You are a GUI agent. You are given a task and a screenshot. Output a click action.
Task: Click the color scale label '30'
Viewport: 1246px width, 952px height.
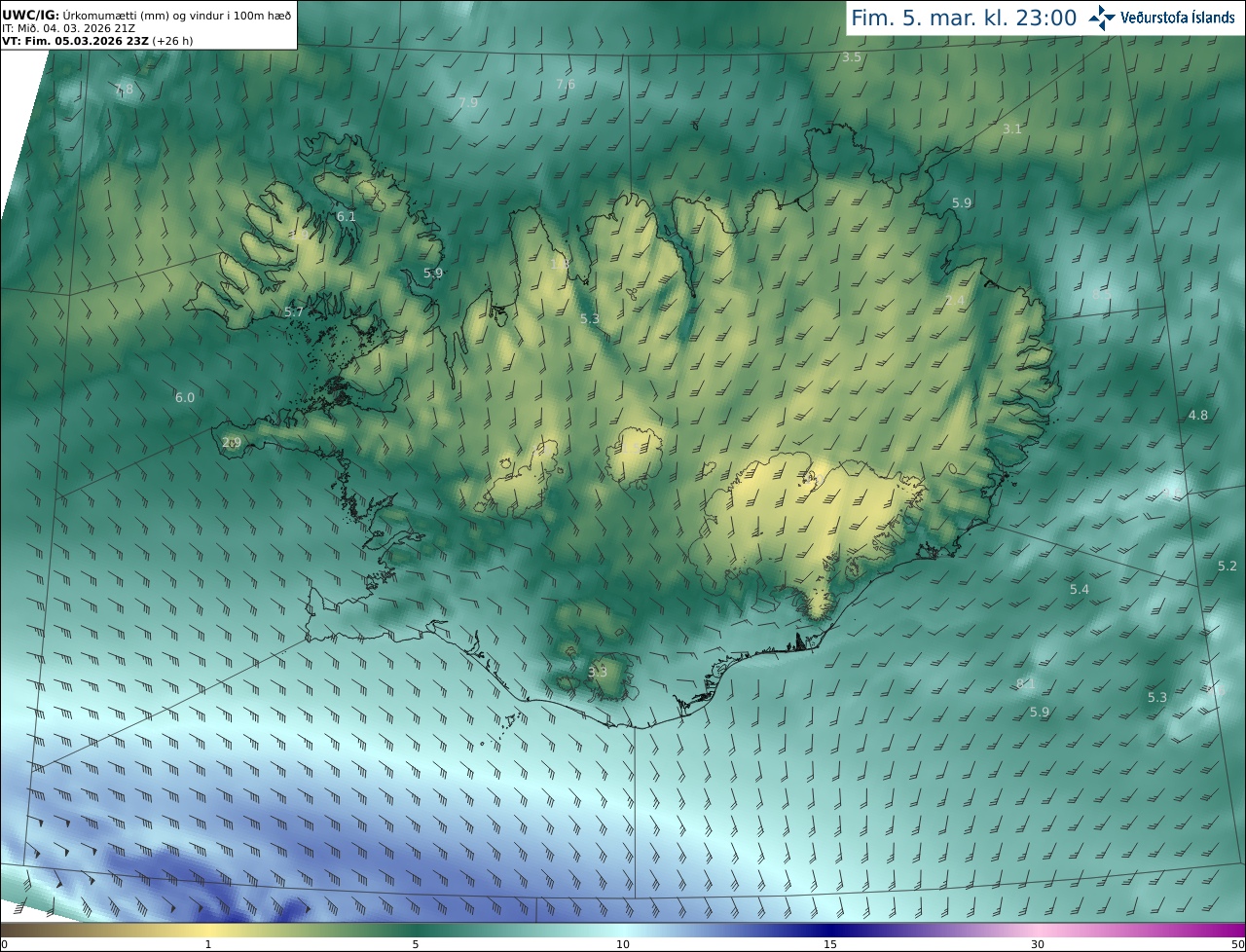[1038, 944]
